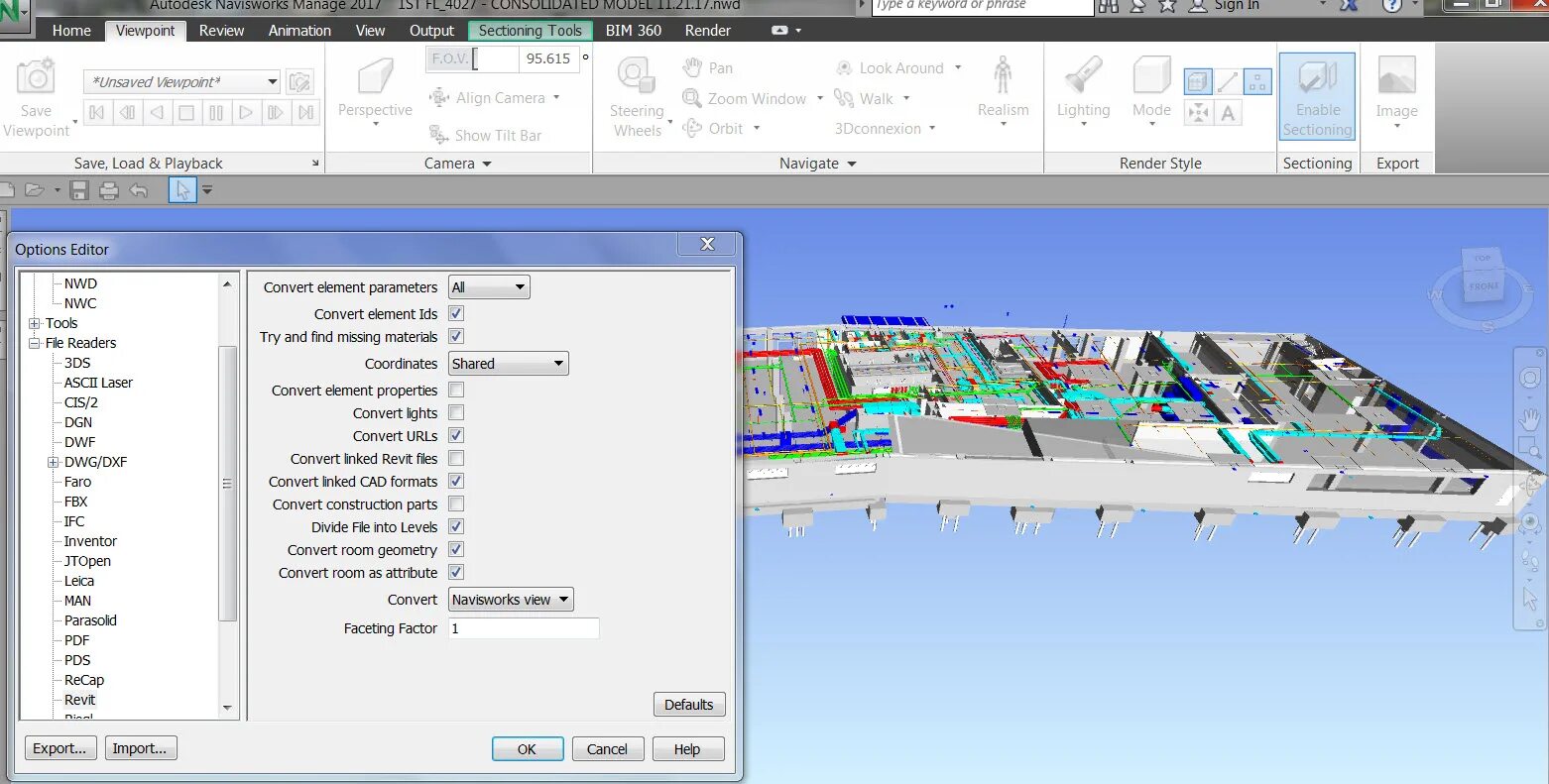Toggle Convert room geometry checkbox
The height and width of the screenshot is (784, 1549).
click(x=456, y=549)
